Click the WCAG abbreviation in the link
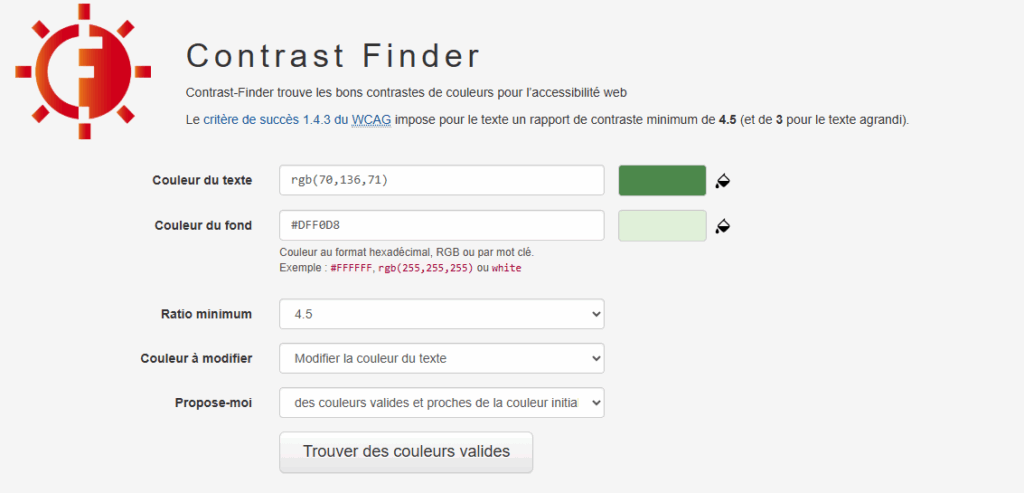Viewport: 1024px width, 493px height. coord(369,119)
